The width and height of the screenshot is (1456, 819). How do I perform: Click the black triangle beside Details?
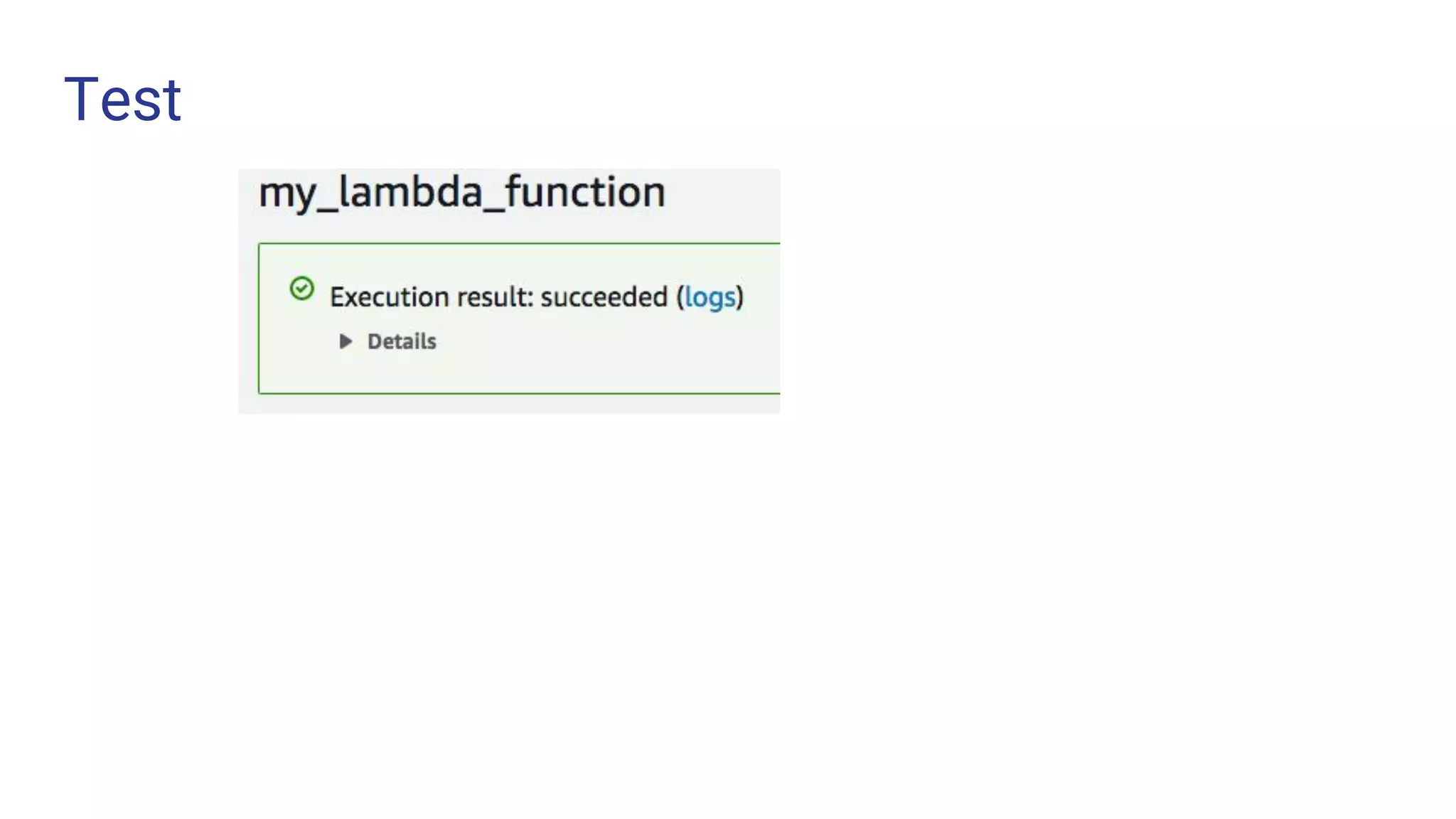[346, 342]
